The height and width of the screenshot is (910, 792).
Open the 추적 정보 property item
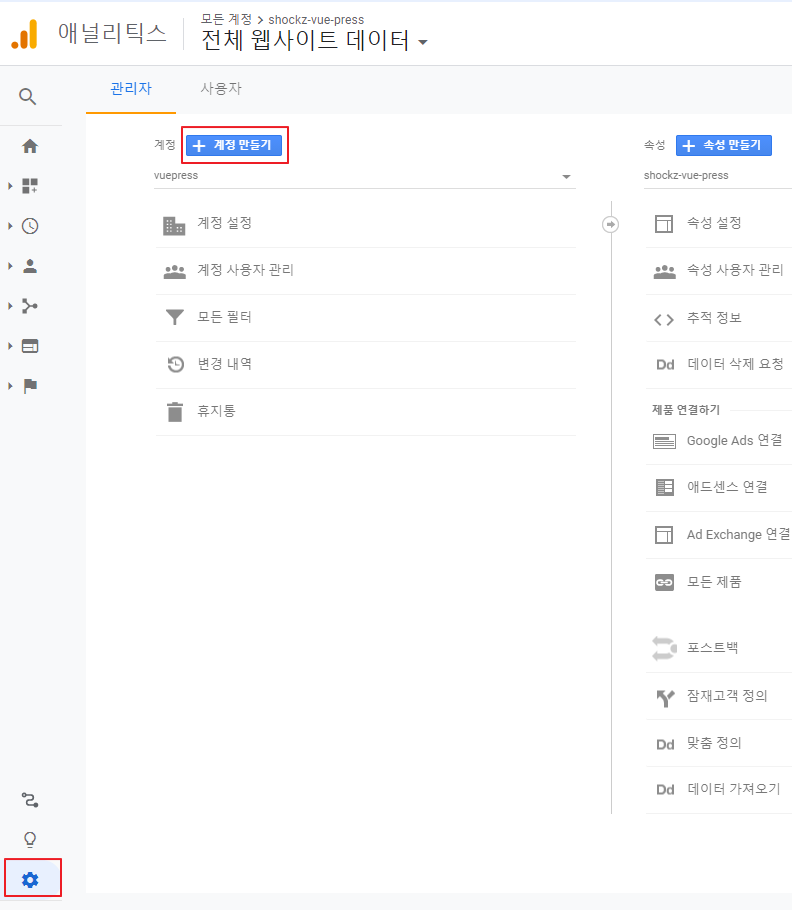point(714,318)
